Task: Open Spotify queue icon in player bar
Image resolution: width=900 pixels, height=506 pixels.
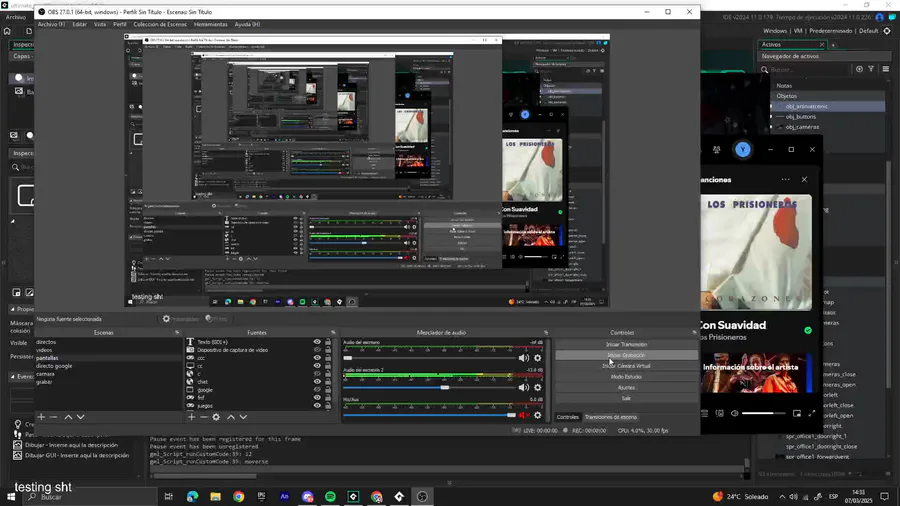Action: [705, 413]
